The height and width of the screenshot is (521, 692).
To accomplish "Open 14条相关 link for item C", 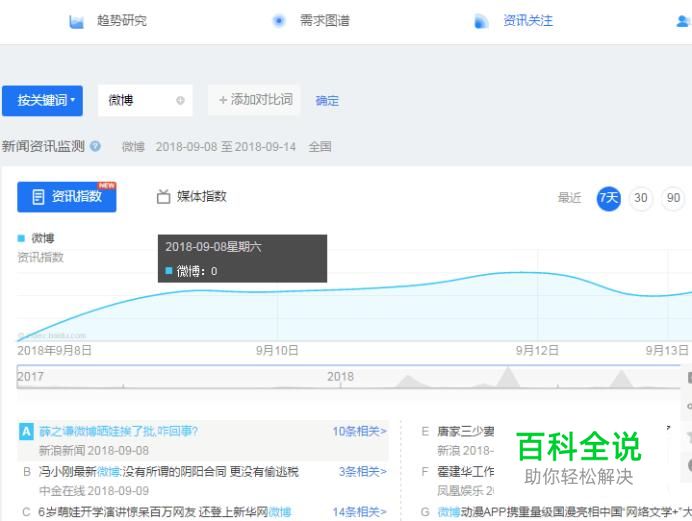I will click(359, 512).
